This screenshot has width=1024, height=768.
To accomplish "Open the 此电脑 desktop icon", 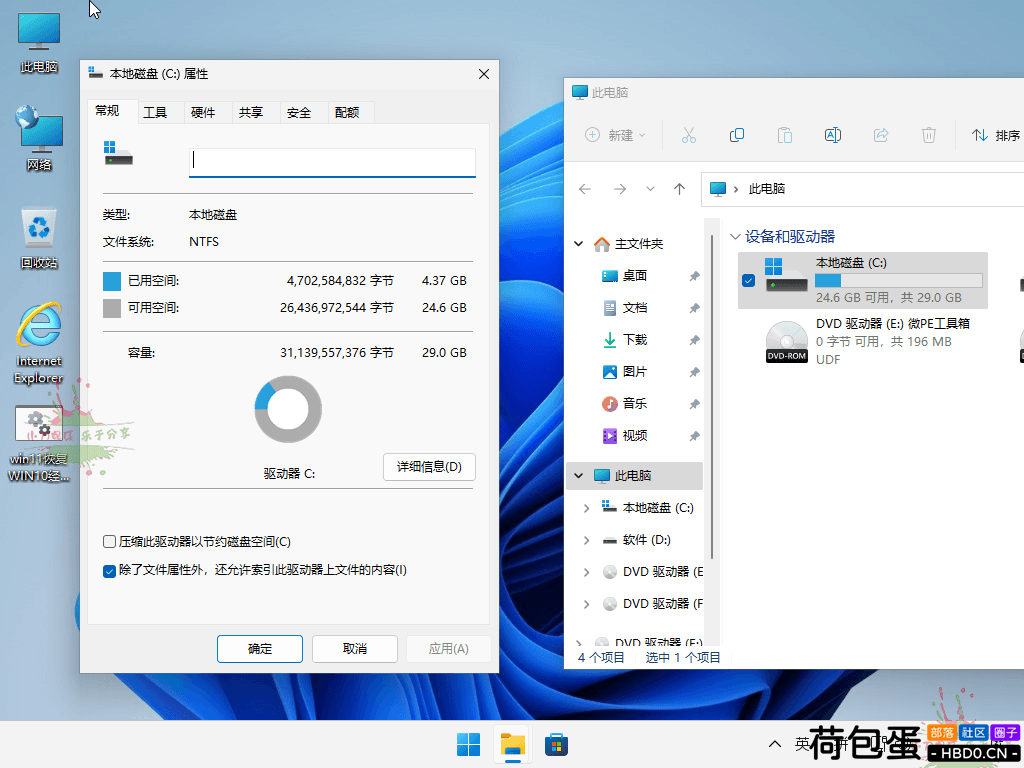I will [39, 42].
